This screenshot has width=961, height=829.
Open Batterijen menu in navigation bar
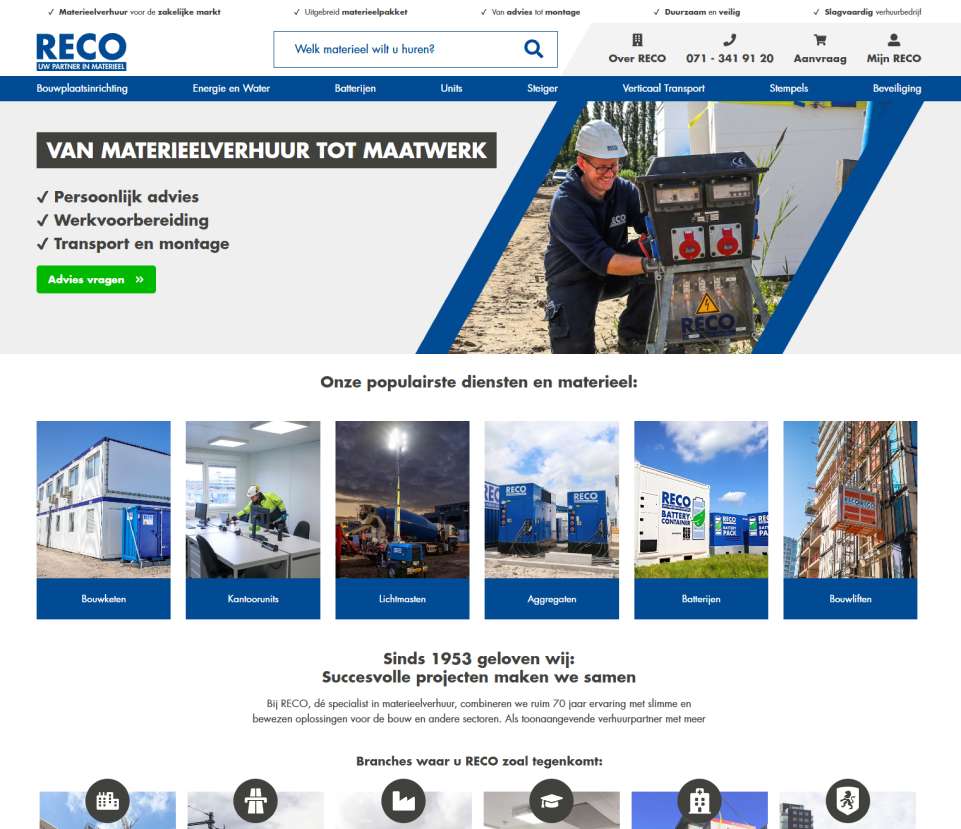[x=355, y=88]
